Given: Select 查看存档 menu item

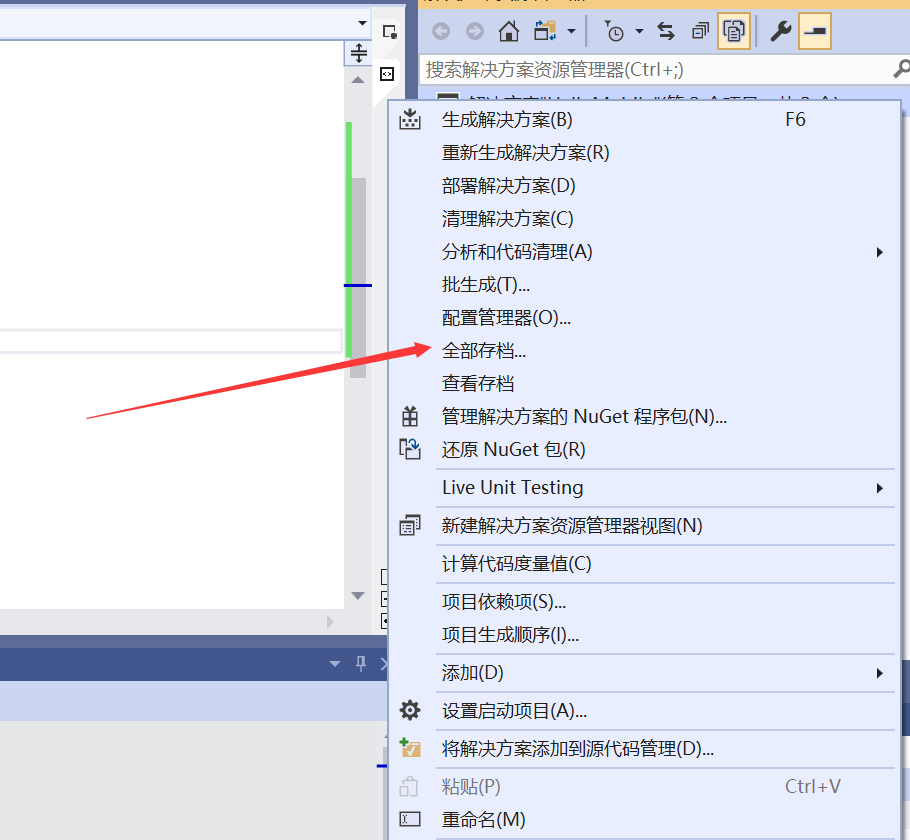Looking at the screenshot, I should (x=644, y=384).
